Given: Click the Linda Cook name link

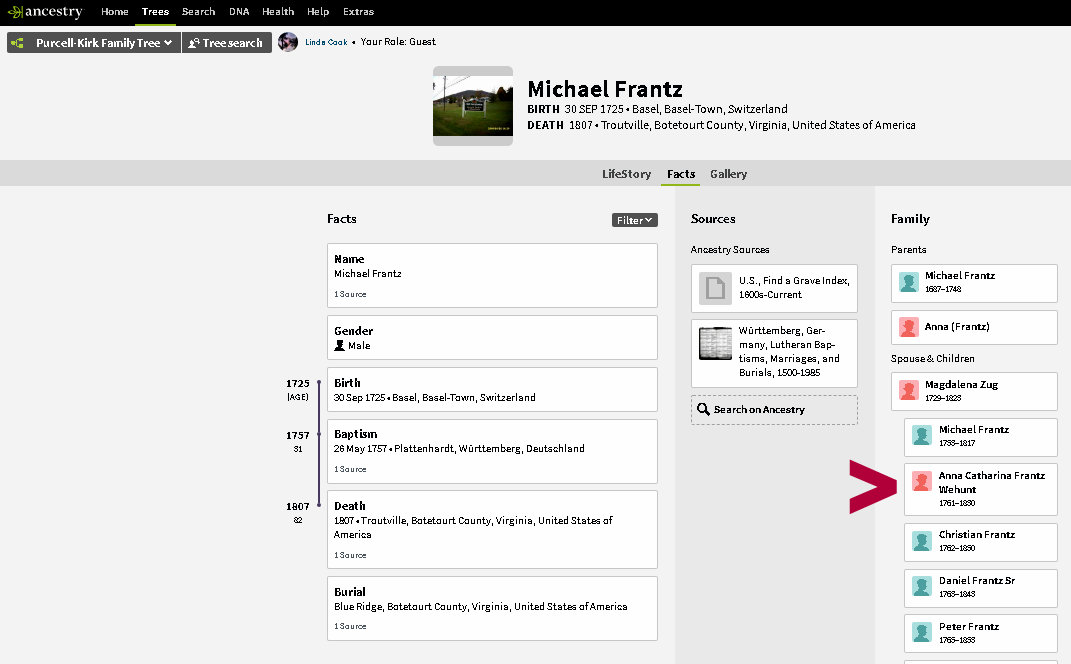Looking at the screenshot, I should 326,42.
